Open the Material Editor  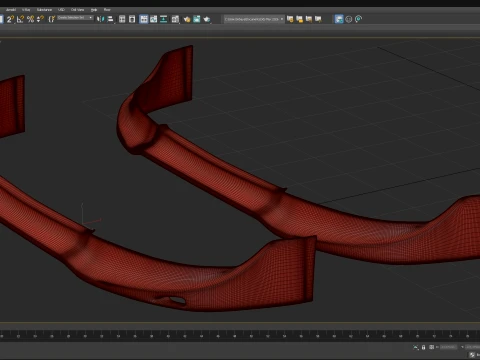tap(175, 19)
